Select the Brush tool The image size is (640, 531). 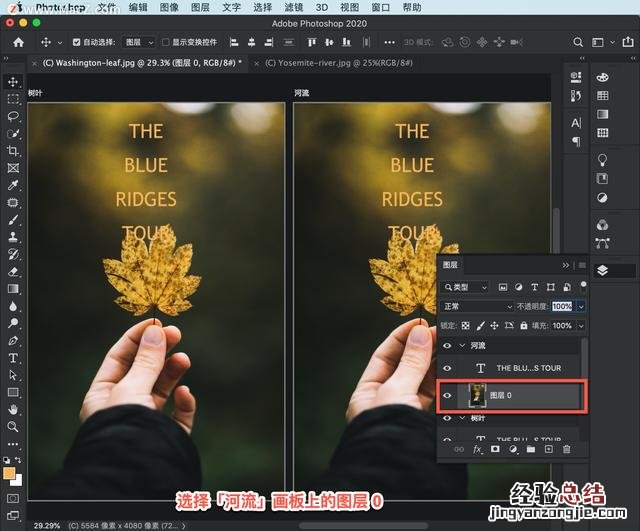point(13,220)
